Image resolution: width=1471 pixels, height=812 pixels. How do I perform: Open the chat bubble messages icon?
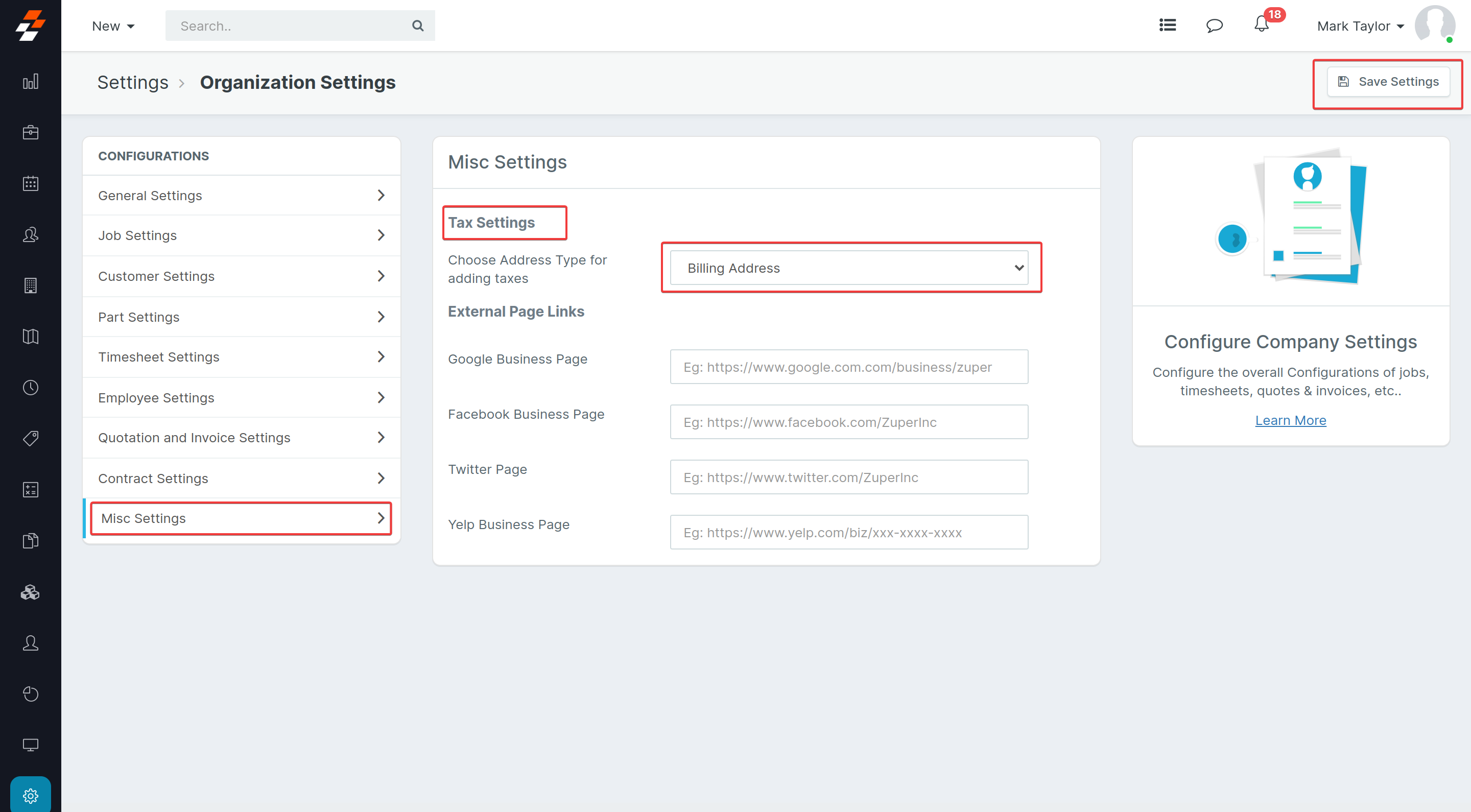click(x=1214, y=26)
